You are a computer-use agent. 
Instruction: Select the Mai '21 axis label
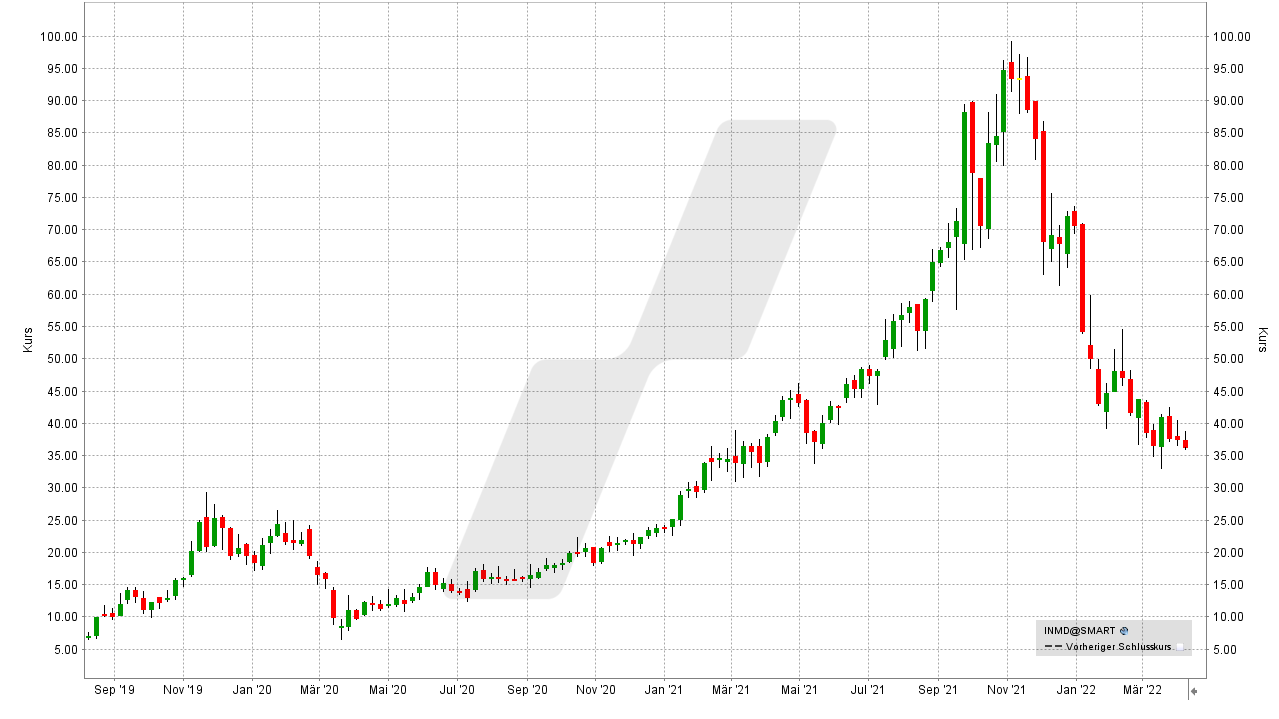pos(799,690)
